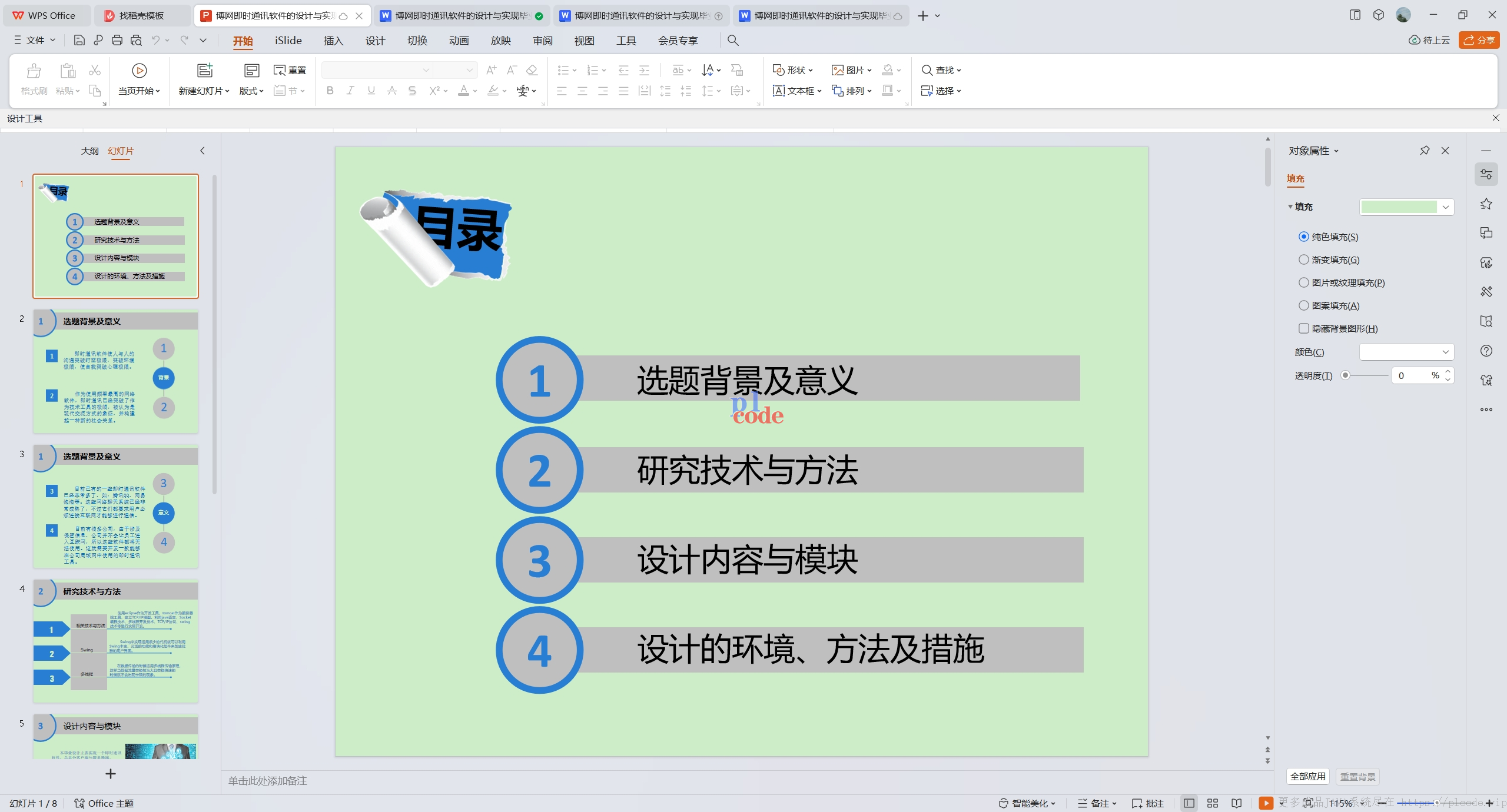Select 渐变填充 gradient fill radio

1303,259
